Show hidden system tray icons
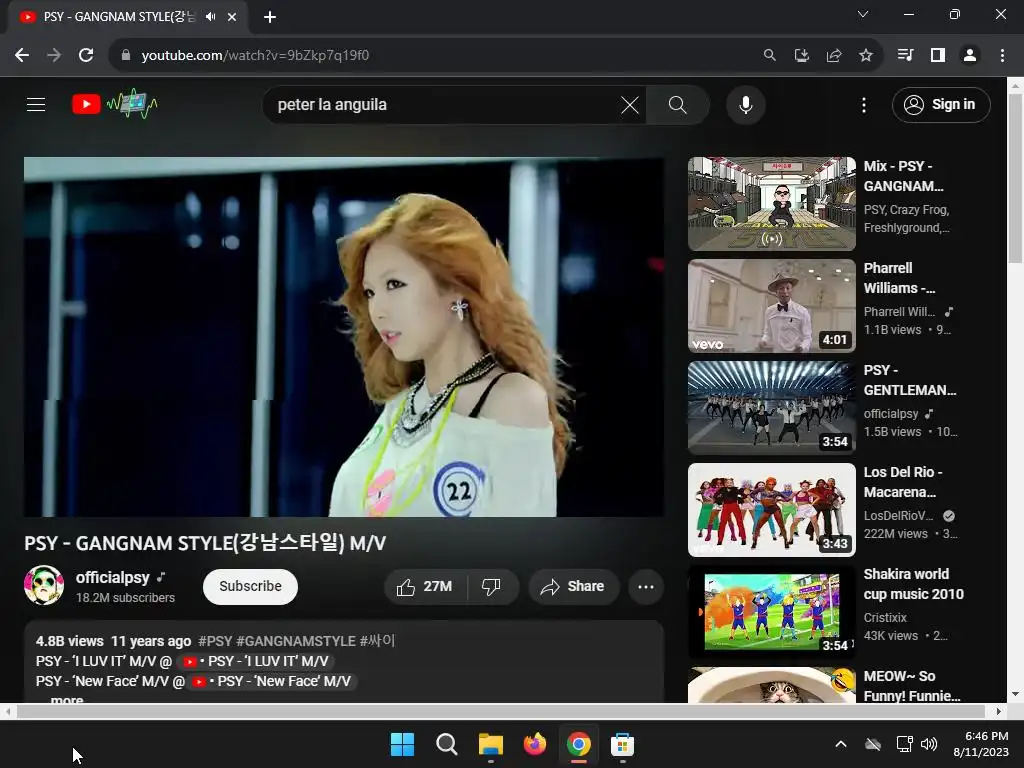Screen dimensions: 1024x768 coord(841,744)
